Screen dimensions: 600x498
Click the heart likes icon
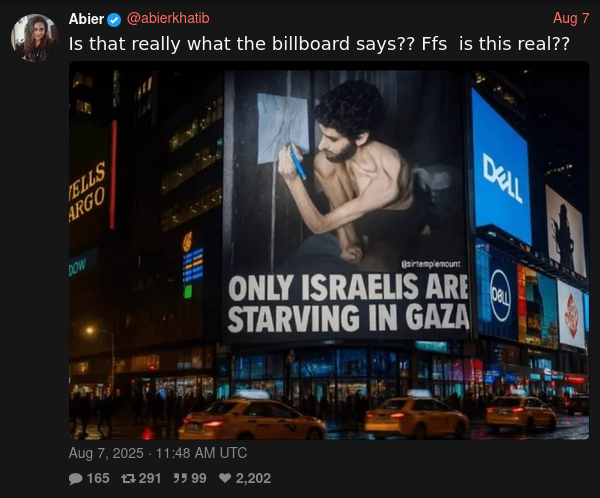click(x=225, y=478)
